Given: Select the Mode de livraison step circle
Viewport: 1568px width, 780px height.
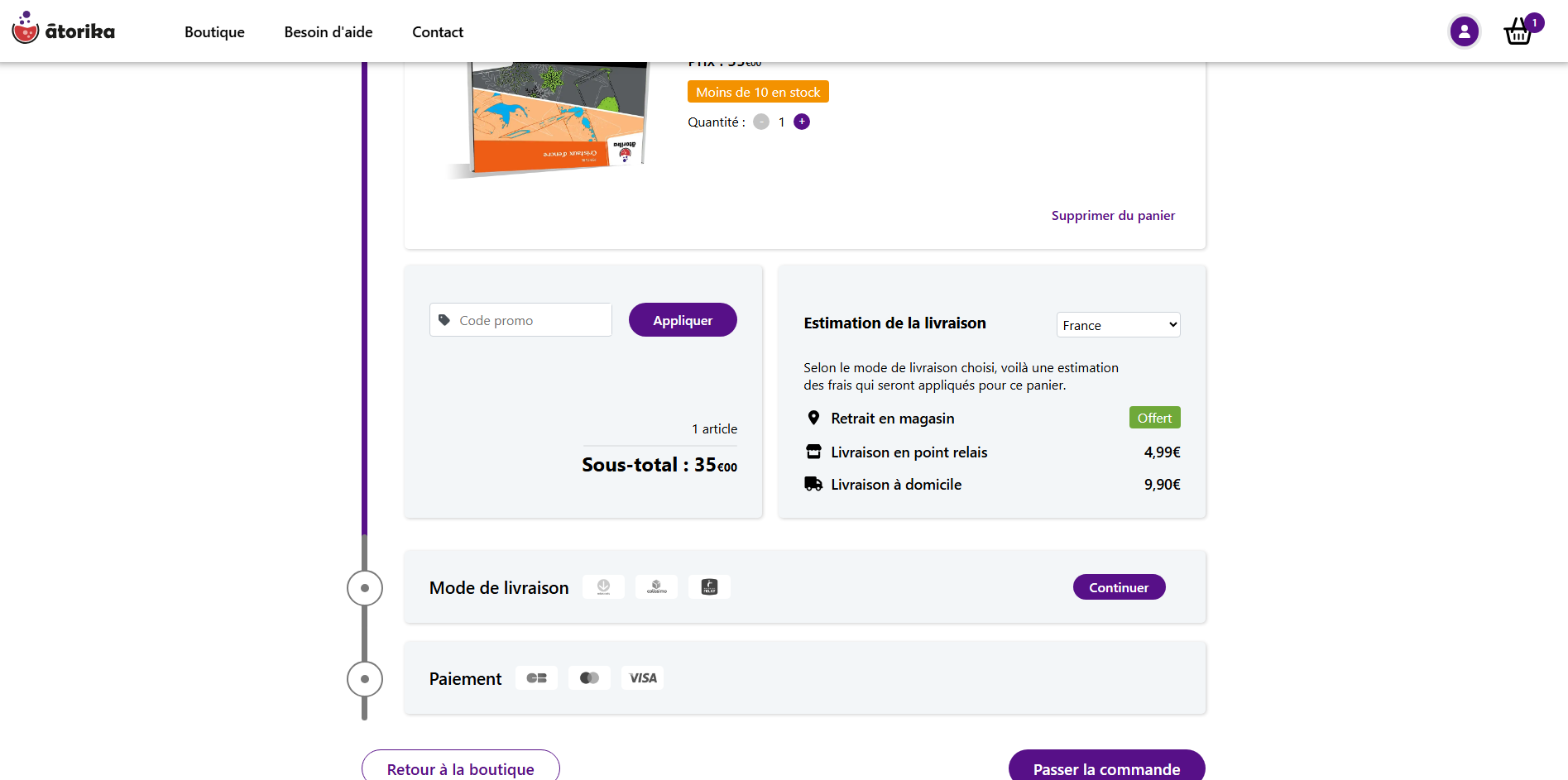Looking at the screenshot, I should click(365, 588).
